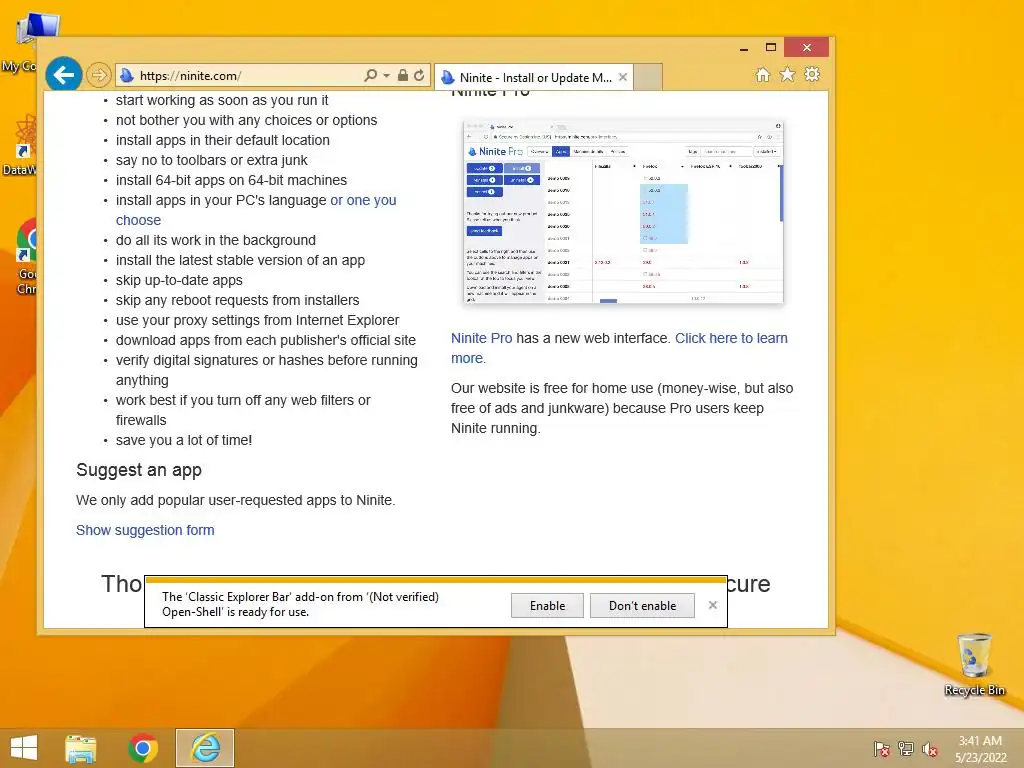
Task: Click the Ninite Pro screenshot thumbnail
Action: [x=622, y=212]
